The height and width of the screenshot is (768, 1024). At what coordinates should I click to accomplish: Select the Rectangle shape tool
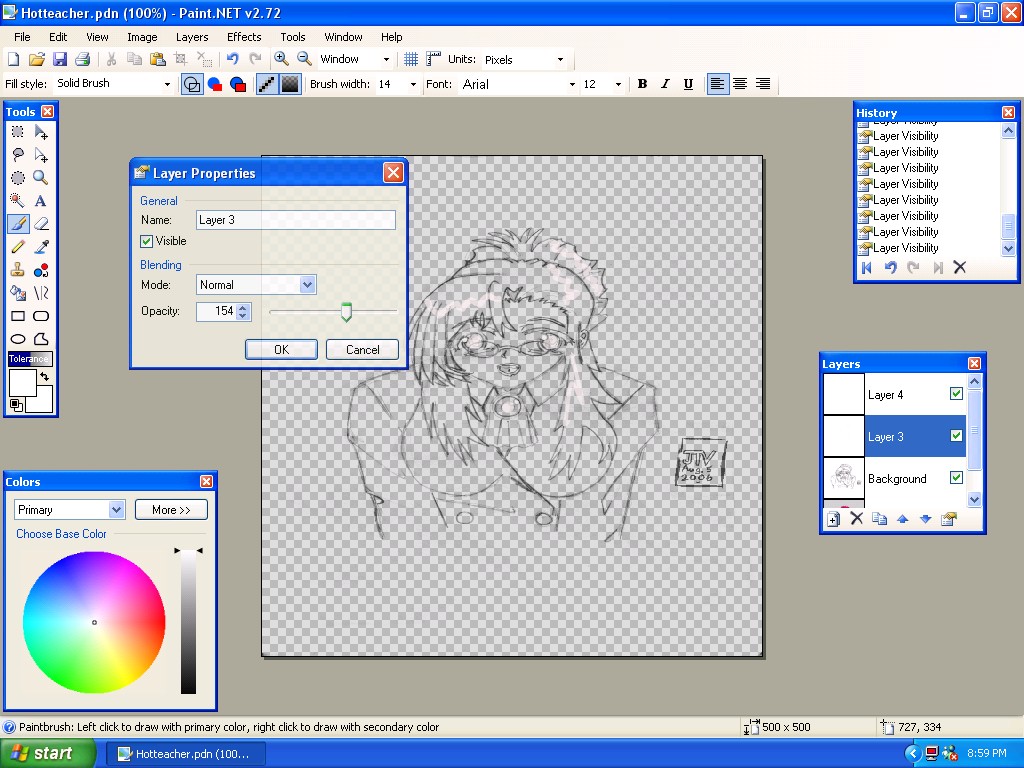tap(18, 316)
